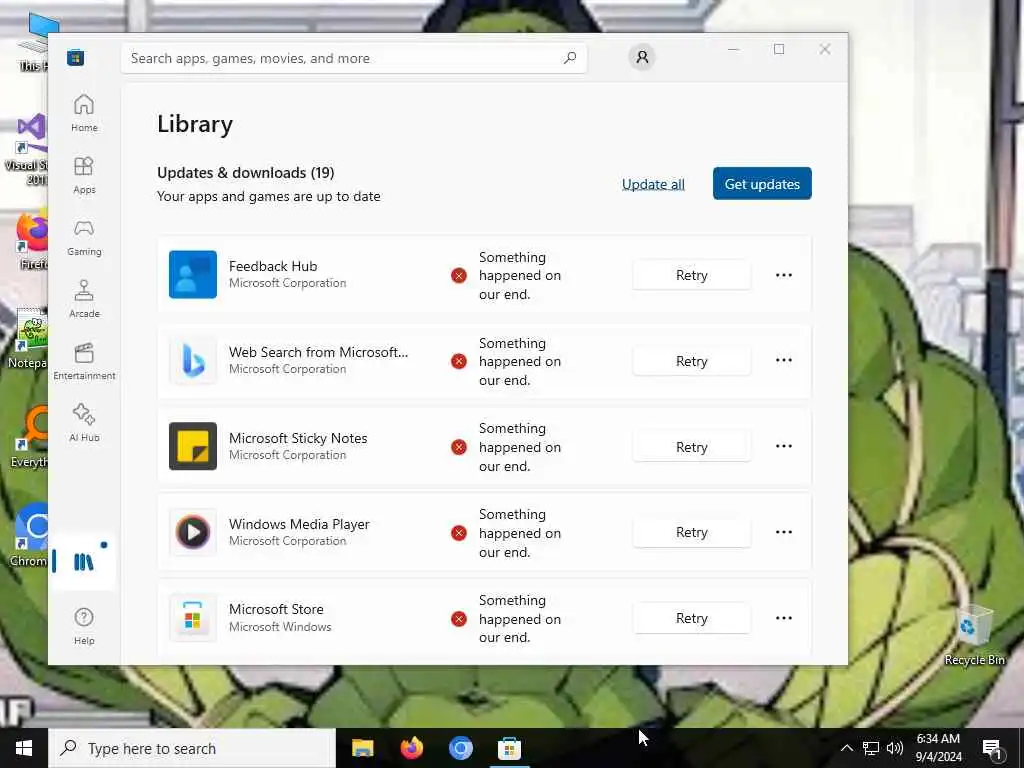Click the Feedback Hub app icon
Viewport: 1024px width, 768px height.
[193, 274]
